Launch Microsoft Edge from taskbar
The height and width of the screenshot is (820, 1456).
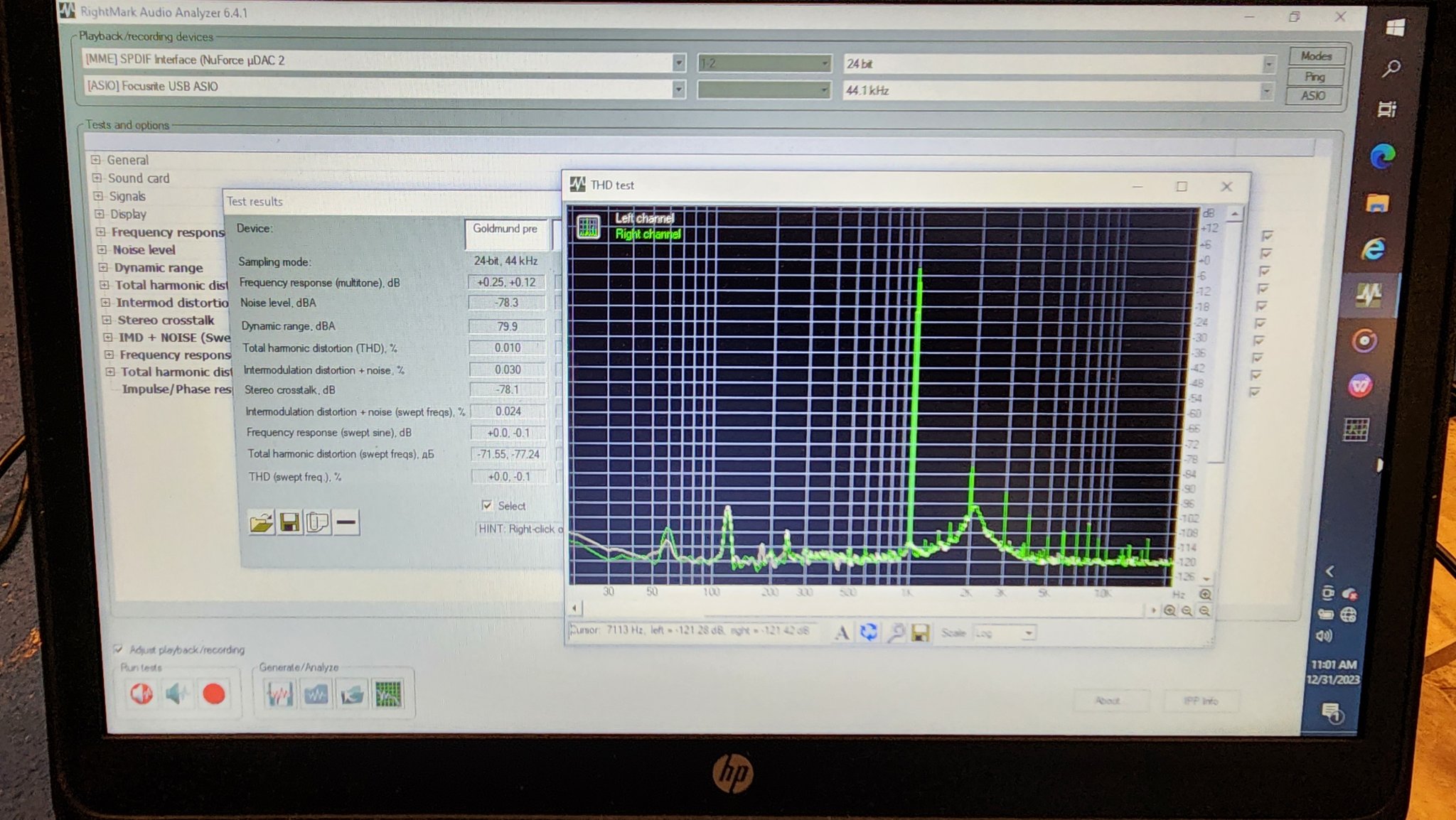1383,156
